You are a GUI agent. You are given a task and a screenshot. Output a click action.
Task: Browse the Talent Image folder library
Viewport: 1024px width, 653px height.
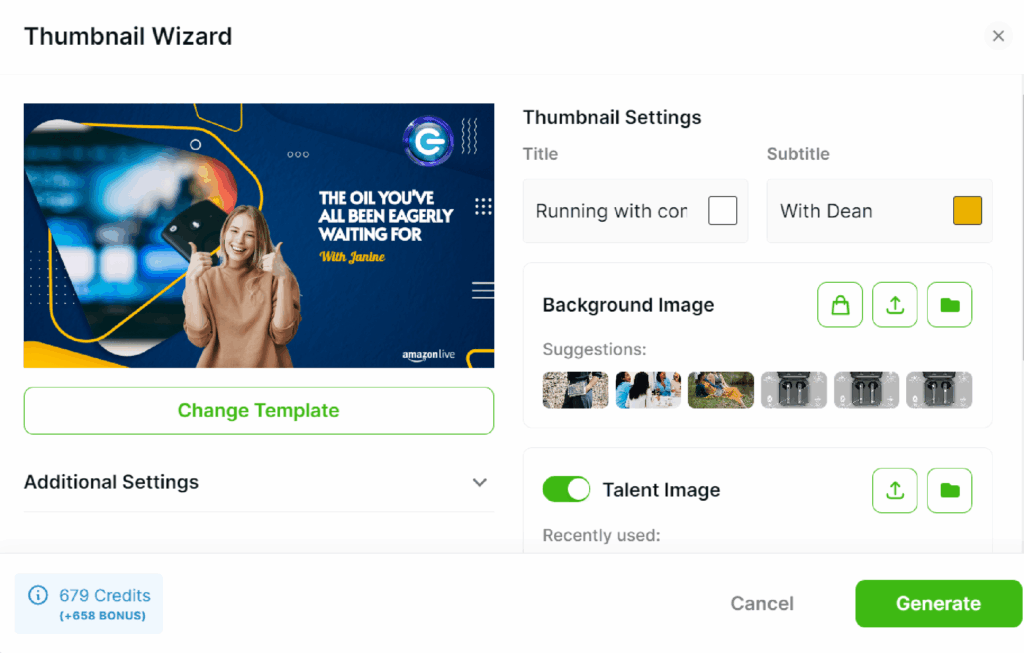pyautogui.click(x=949, y=490)
